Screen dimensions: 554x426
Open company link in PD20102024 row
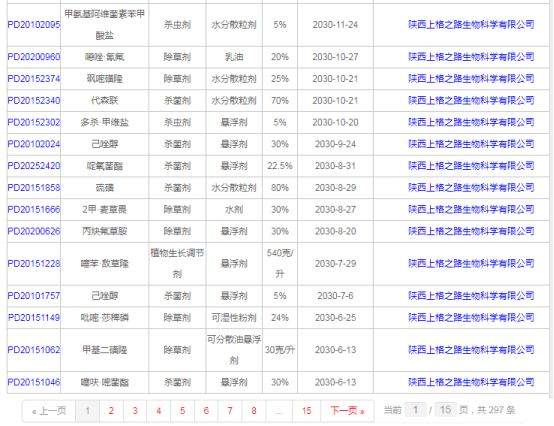click(x=471, y=144)
